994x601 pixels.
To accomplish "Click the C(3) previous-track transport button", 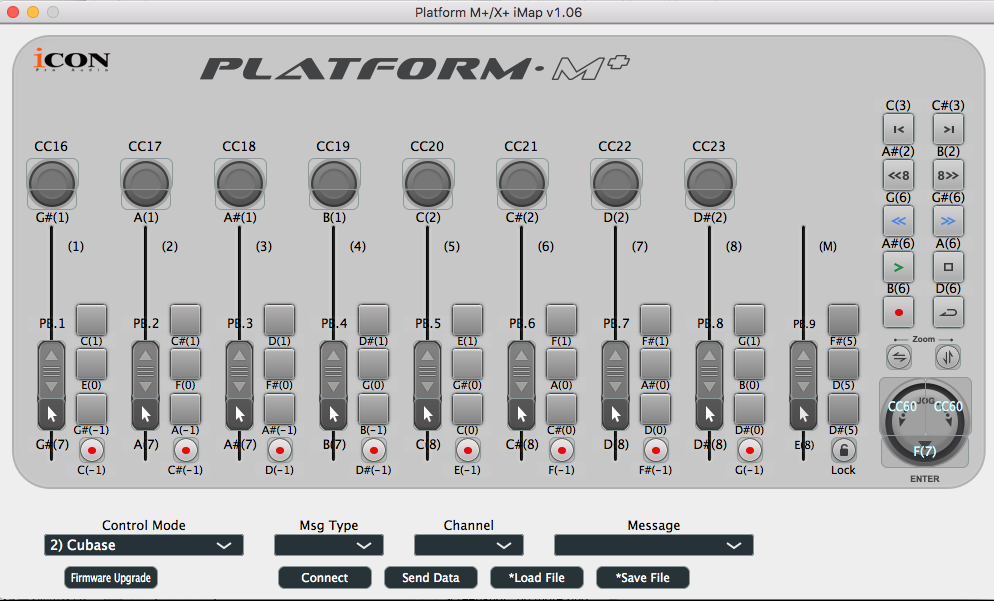I will [898, 129].
